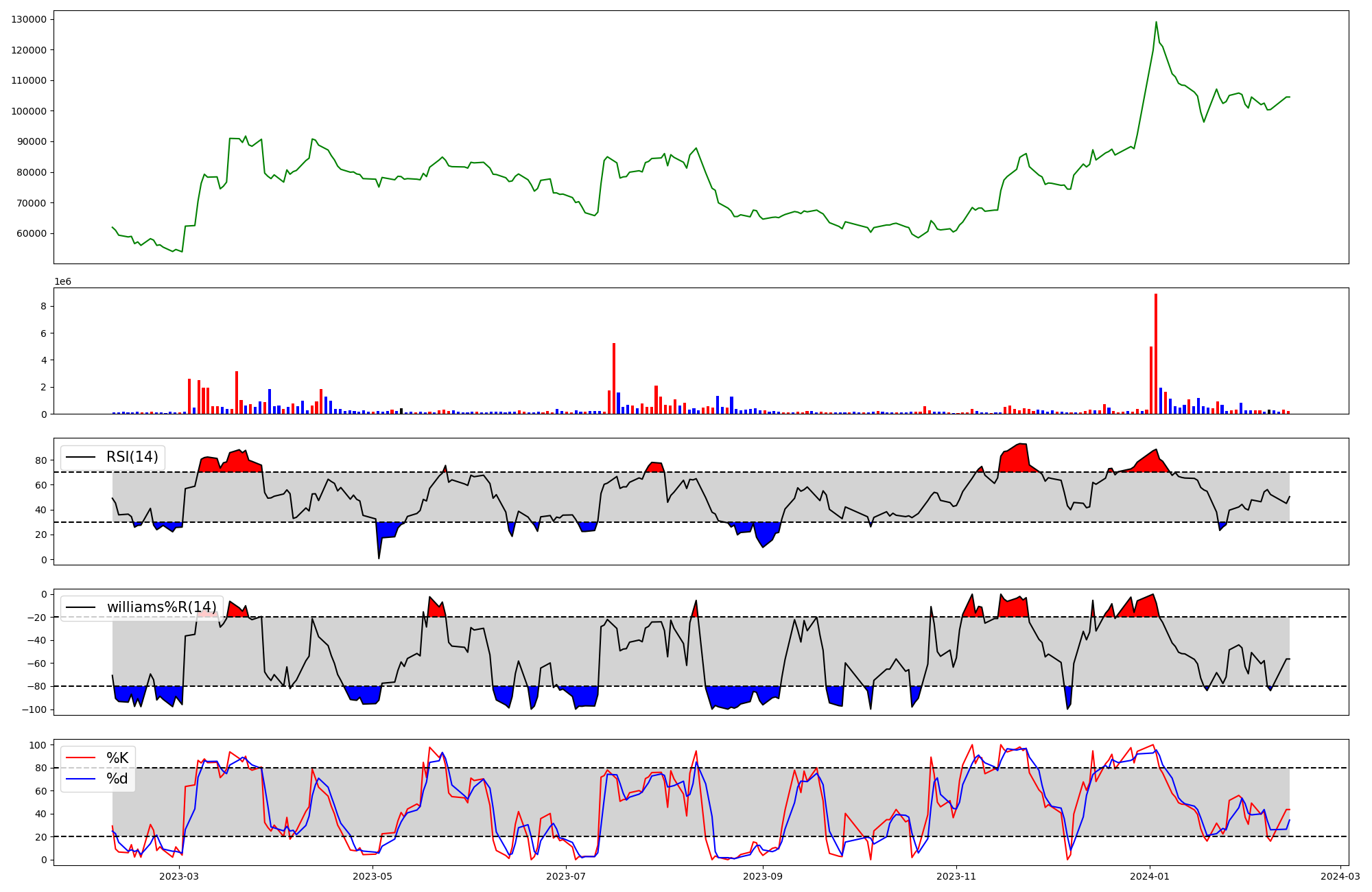1372x892 pixels.
Task: Click the 2023-05 date tick label
Action: pyautogui.click(x=372, y=876)
